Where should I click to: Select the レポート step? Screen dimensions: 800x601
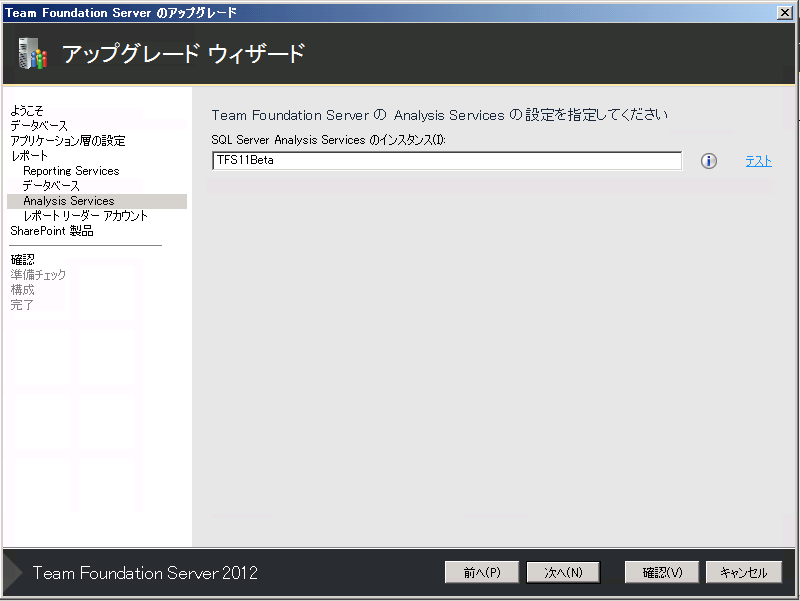pos(29,156)
